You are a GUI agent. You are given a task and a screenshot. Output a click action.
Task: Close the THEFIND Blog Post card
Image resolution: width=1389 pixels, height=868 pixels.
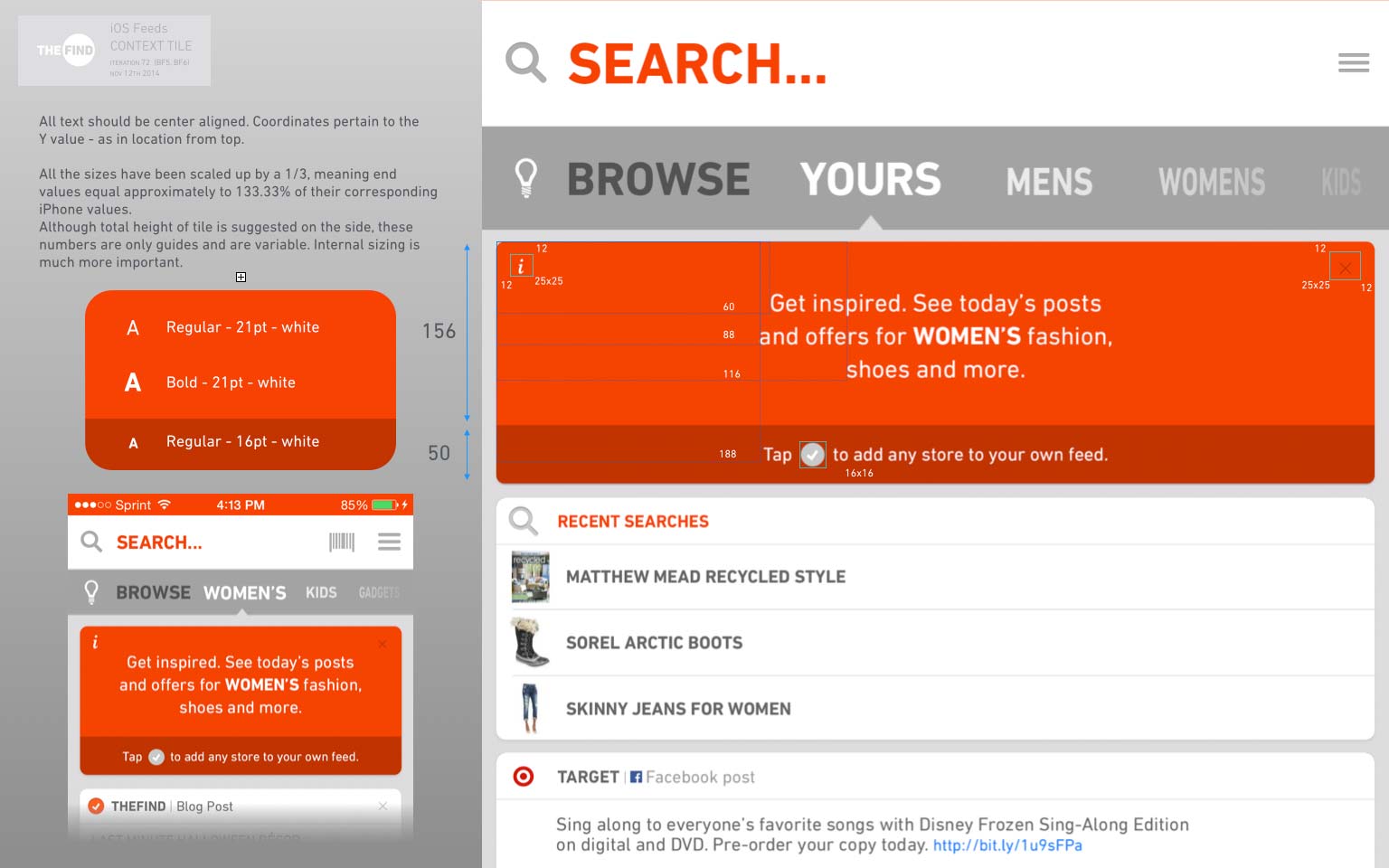point(383,806)
